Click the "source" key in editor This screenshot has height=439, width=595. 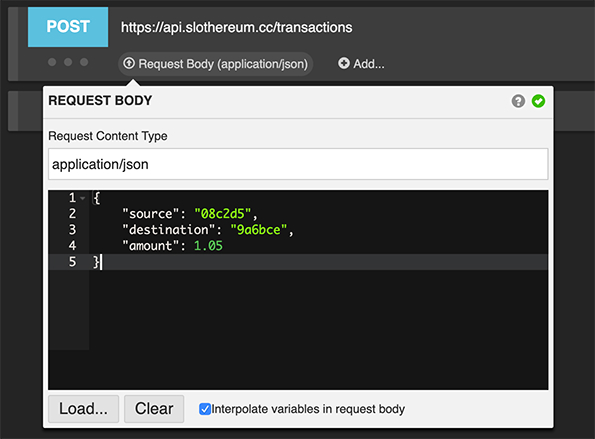pos(151,214)
